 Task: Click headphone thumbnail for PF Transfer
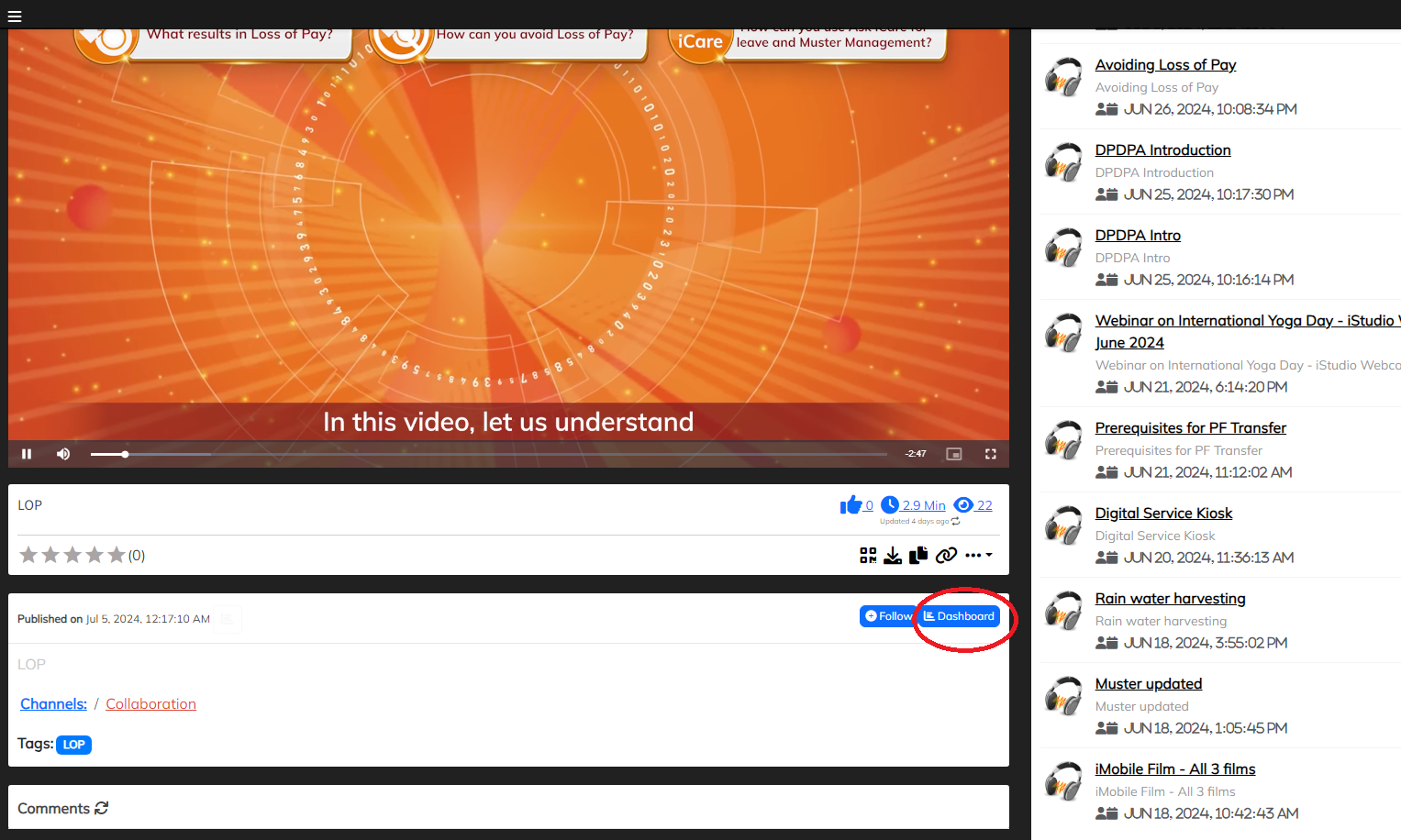click(1064, 440)
